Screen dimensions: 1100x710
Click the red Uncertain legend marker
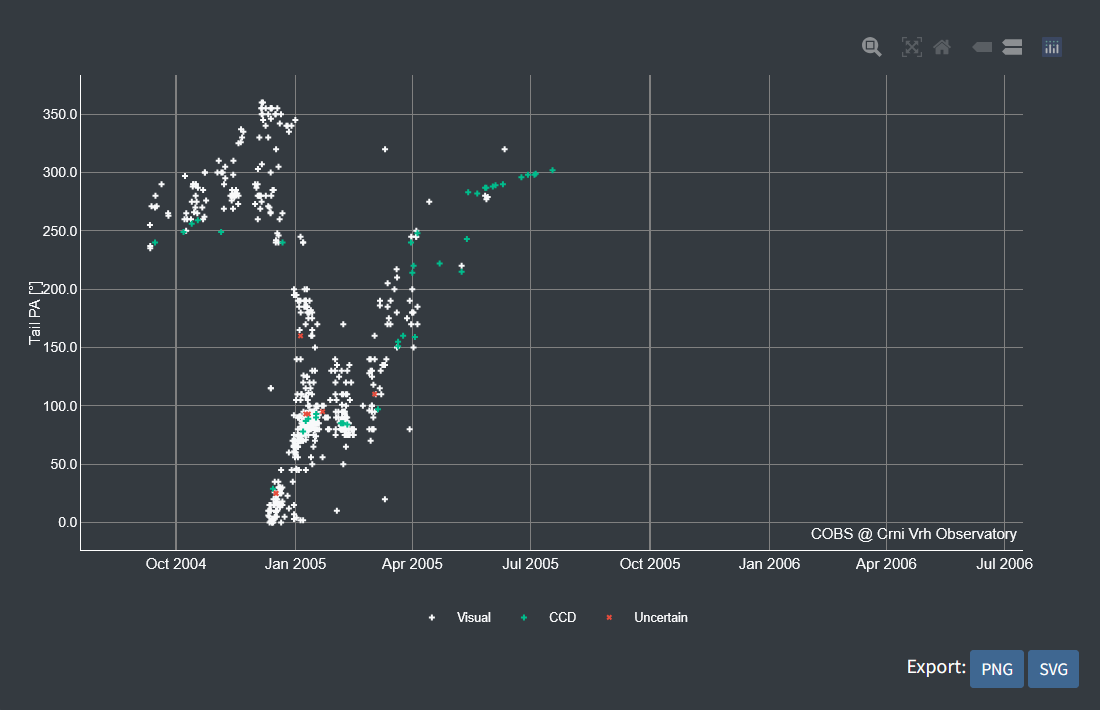click(x=609, y=618)
